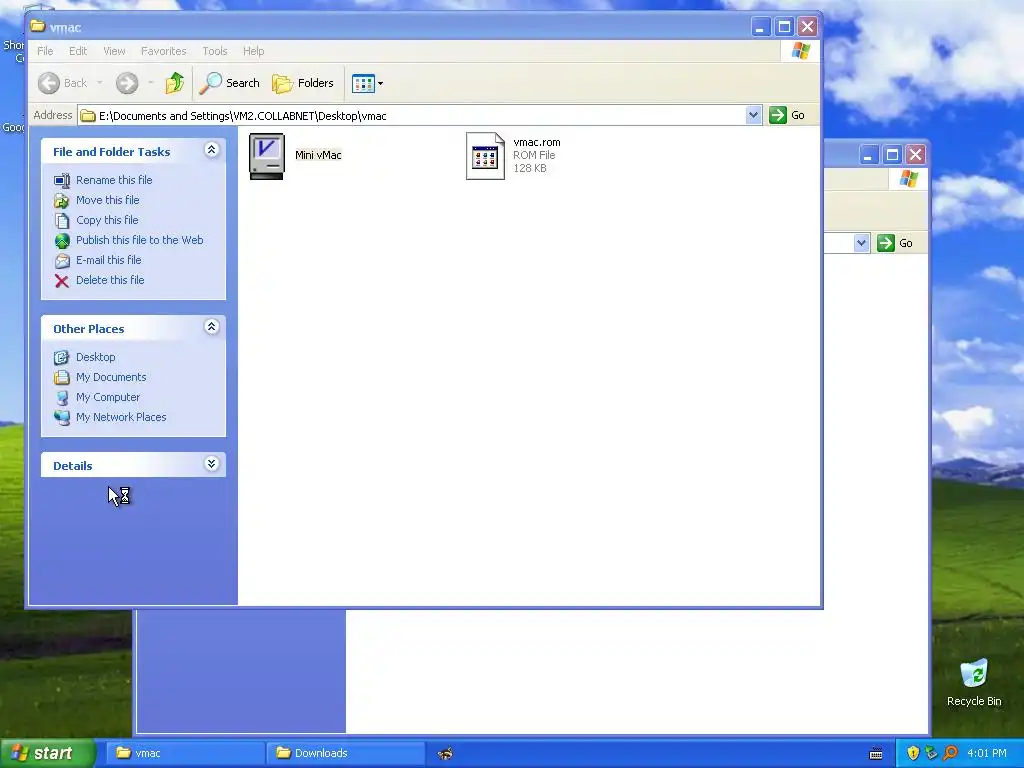Click the Forward navigation arrow
The image size is (1024, 768).
pos(127,83)
